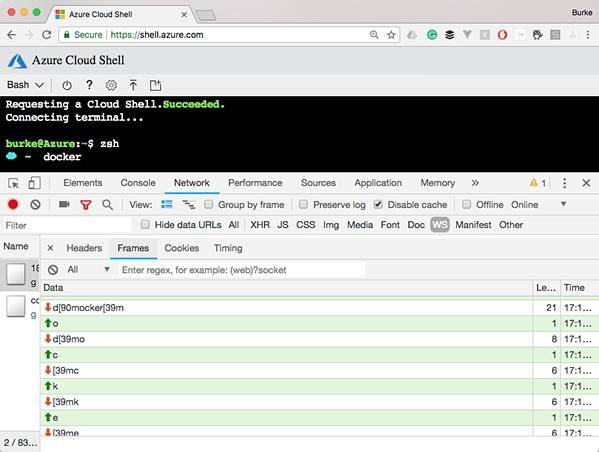The width and height of the screenshot is (599, 452).
Task: Filter requests by XHR
Action: (x=260, y=225)
